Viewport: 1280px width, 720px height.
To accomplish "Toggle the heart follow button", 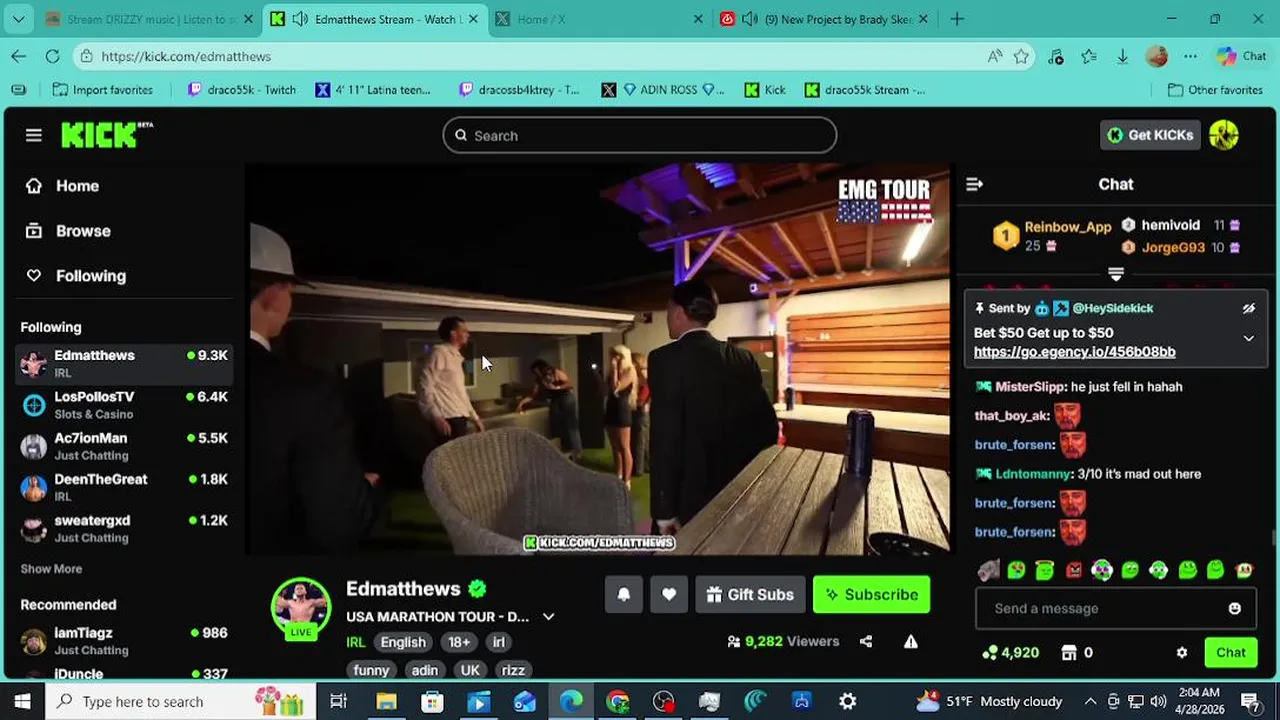I will (669, 595).
